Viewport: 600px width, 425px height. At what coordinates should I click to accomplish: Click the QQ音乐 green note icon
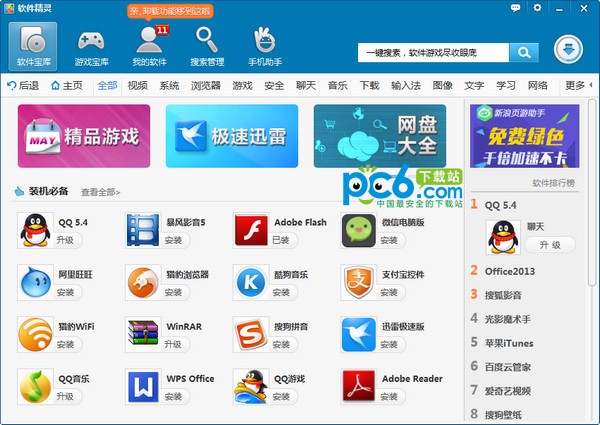pos(35,386)
